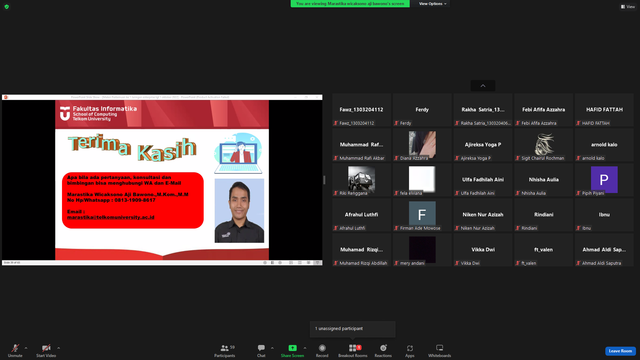Screen dimensions: 640x360
Task: Select Muhammad Rafi Akbar participant tile
Action: click(361, 145)
